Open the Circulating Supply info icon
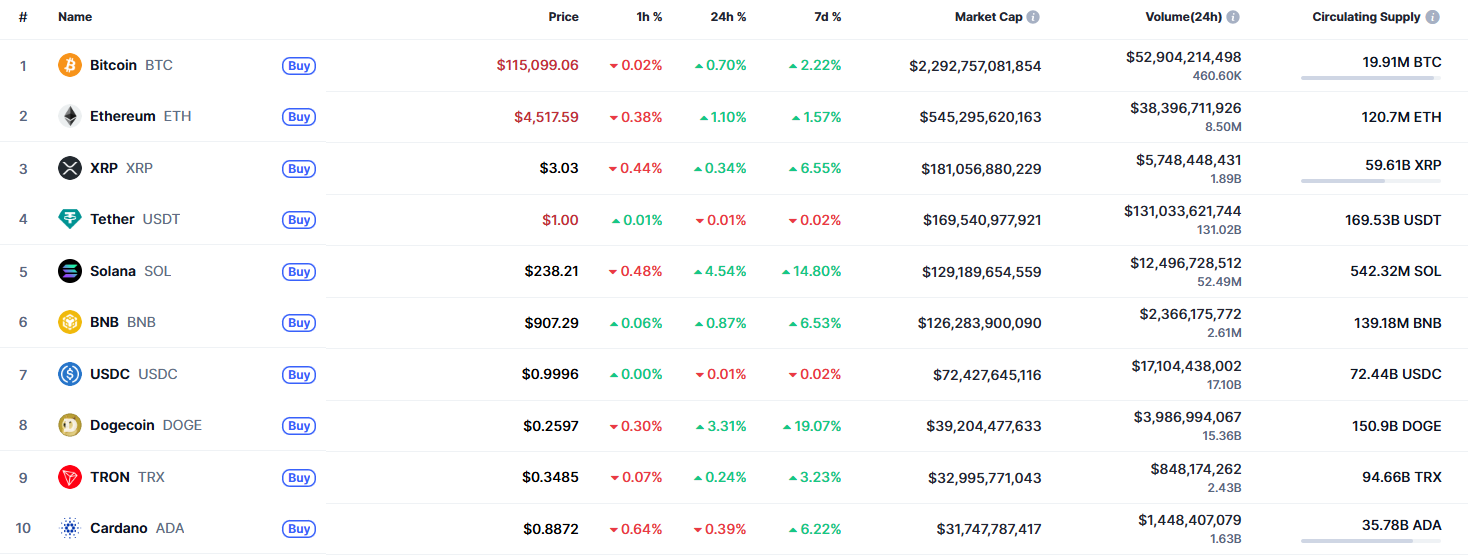 1433,17
